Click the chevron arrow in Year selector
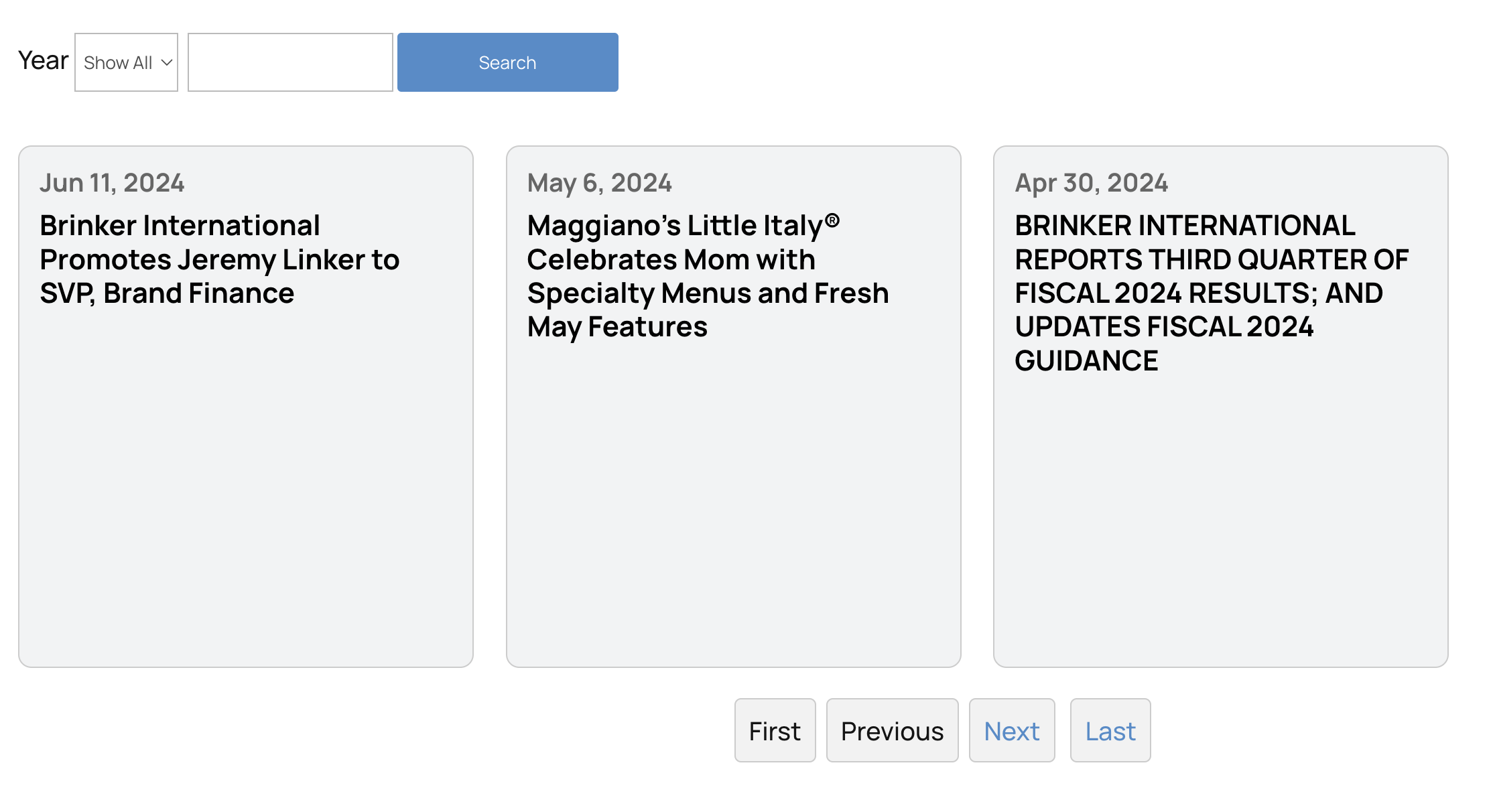Screen dimensions: 1493x812 (167, 62)
